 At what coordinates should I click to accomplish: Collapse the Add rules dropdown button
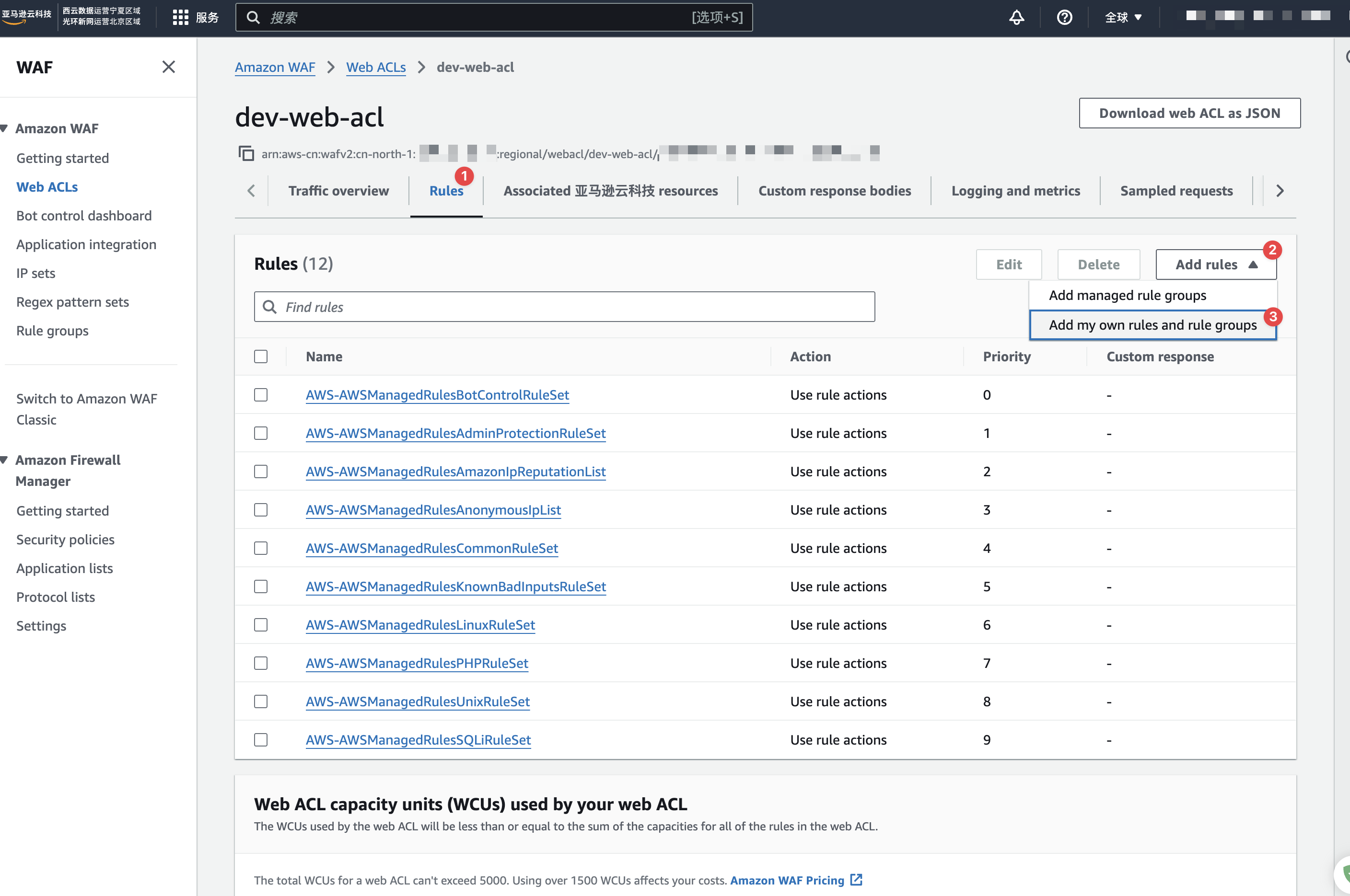pos(1215,264)
